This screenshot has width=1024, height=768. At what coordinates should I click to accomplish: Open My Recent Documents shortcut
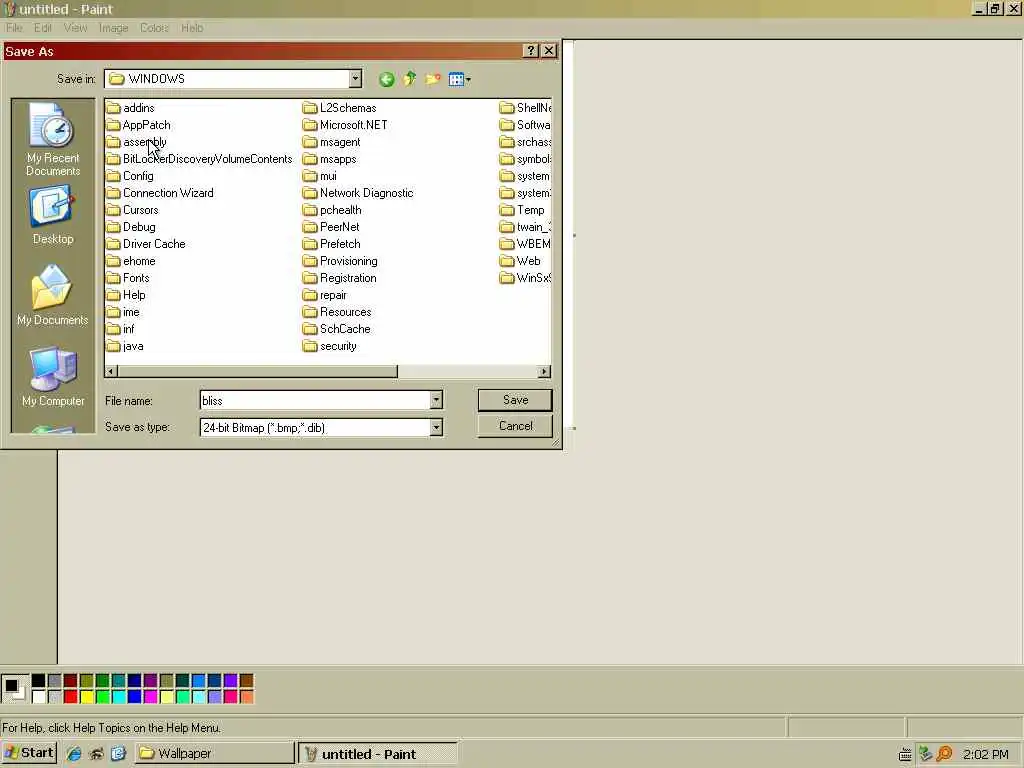tap(53, 140)
